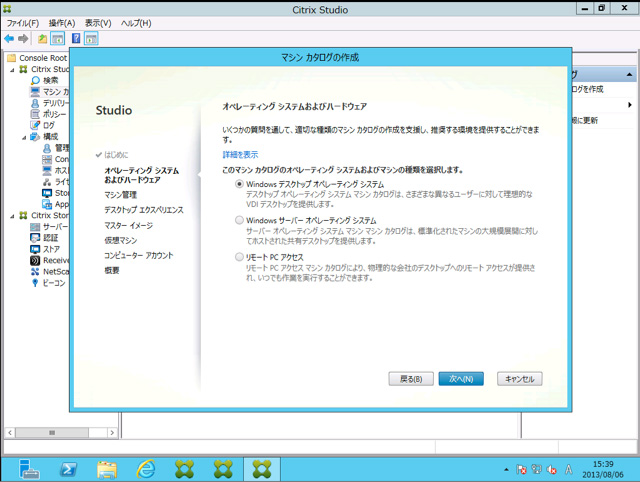Image resolution: width=640 pixels, height=482 pixels.
Task: Click the tree pane scroll right arrow
Action: tap(112, 432)
